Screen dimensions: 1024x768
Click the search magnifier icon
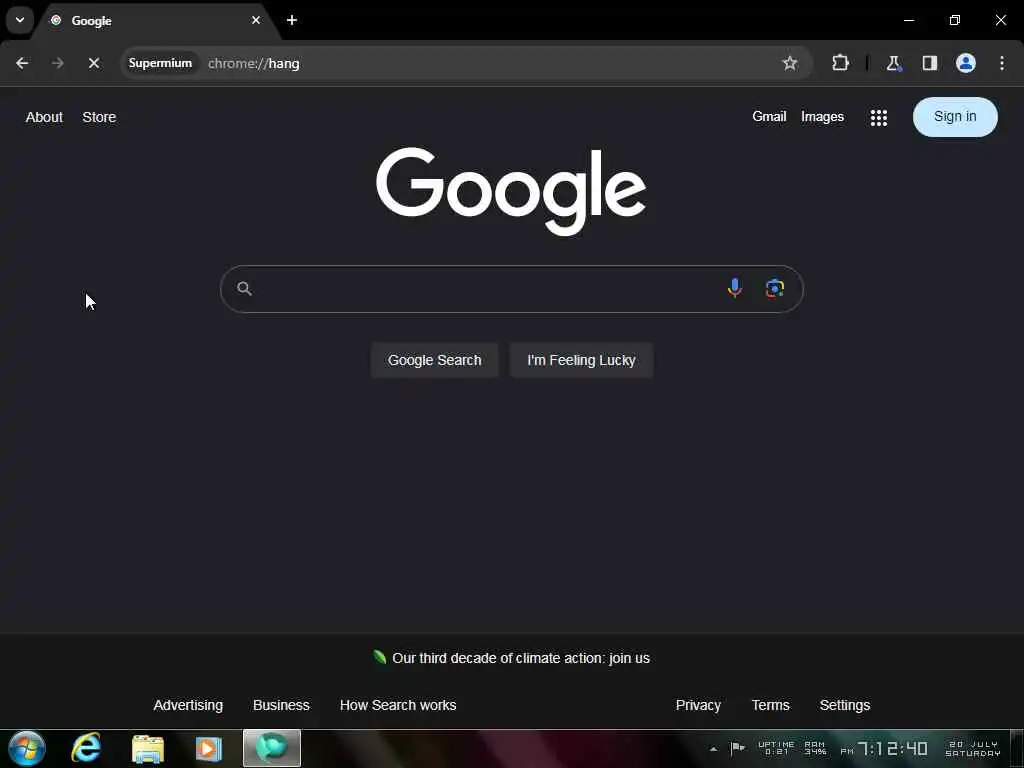[x=244, y=289]
